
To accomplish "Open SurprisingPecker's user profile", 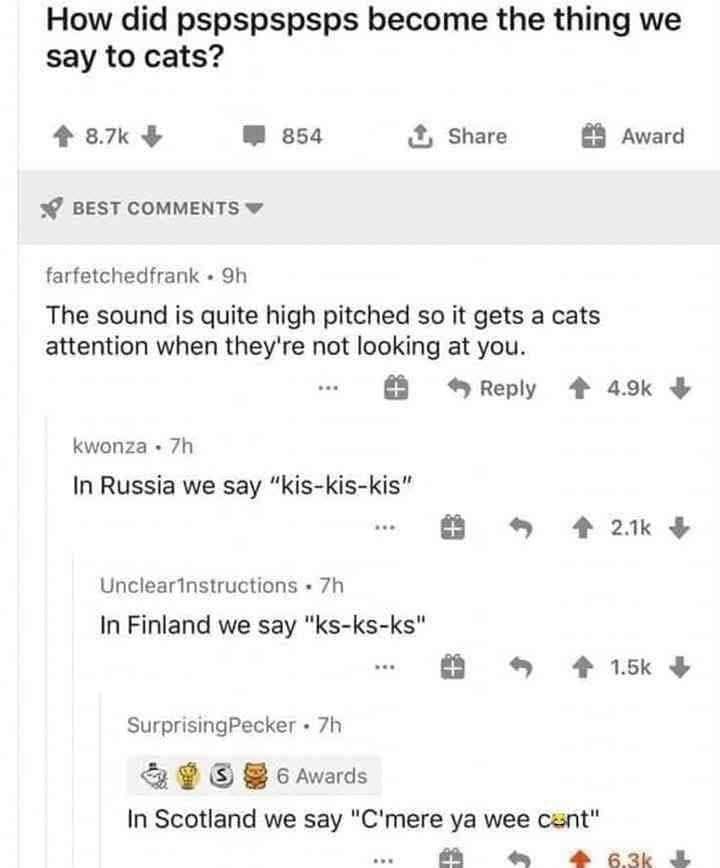I will 210,724.
